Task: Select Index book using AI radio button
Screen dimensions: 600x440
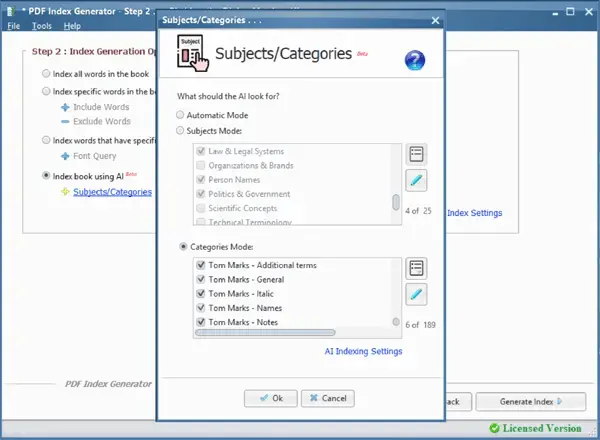Action: (46, 176)
